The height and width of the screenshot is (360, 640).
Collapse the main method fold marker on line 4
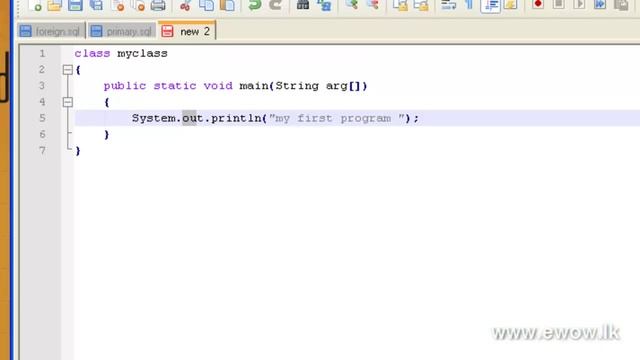(x=68, y=102)
